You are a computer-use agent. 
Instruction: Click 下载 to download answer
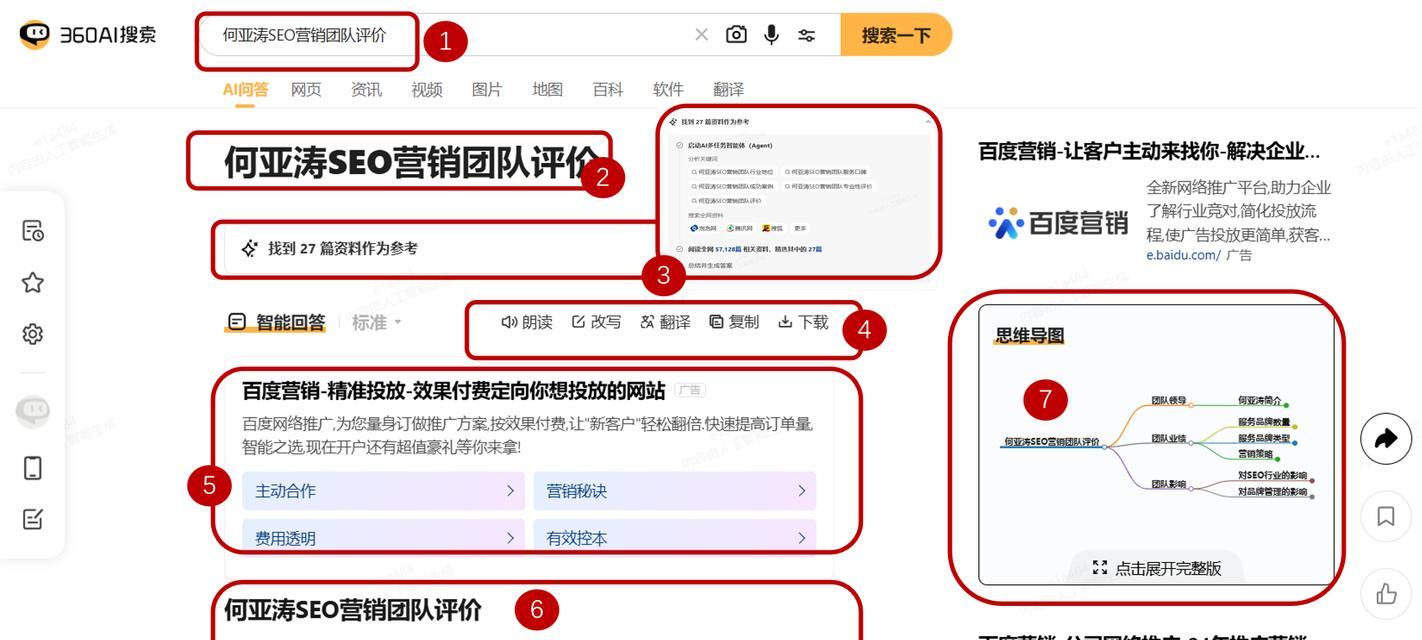[x=803, y=322]
